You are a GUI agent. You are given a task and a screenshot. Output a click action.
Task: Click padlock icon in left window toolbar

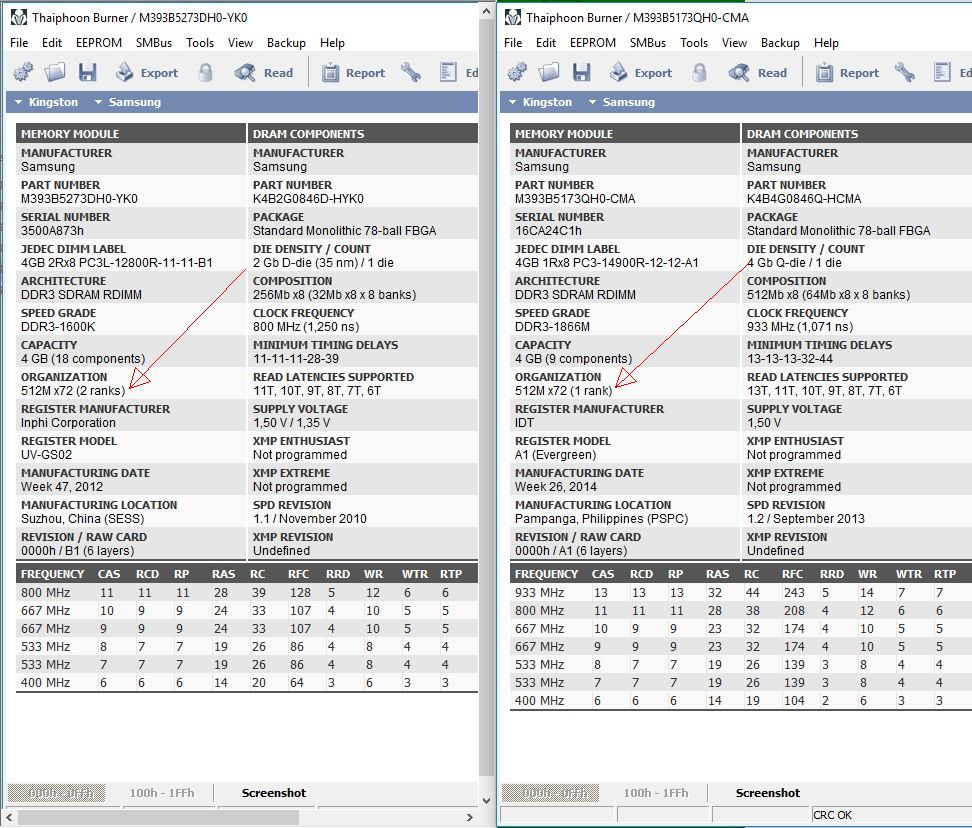(x=206, y=73)
